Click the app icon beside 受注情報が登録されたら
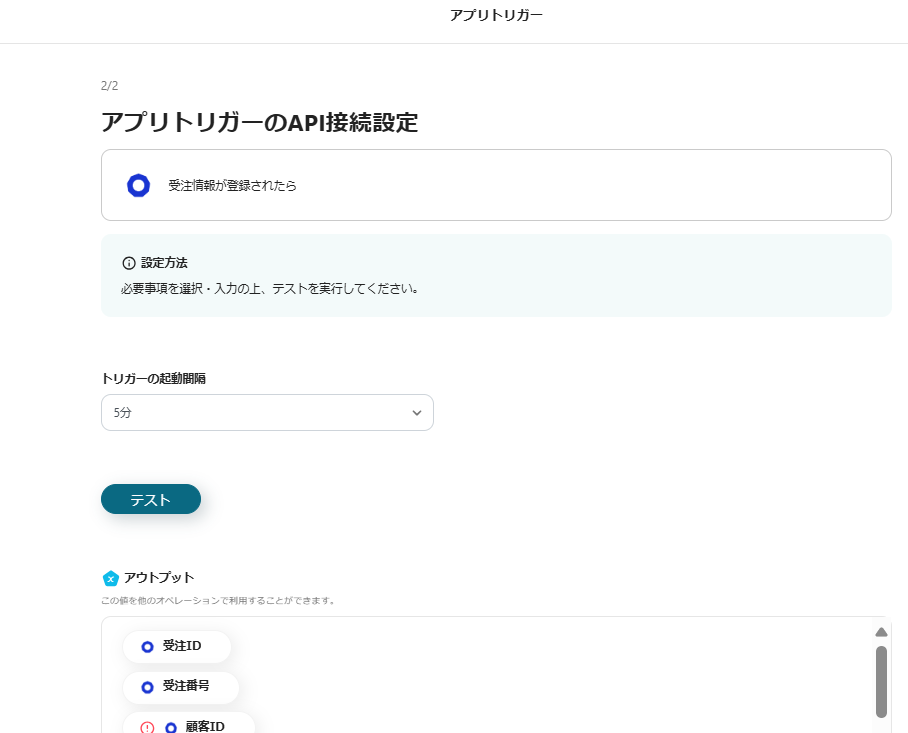The height and width of the screenshot is (733, 908). [x=138, y=185]
